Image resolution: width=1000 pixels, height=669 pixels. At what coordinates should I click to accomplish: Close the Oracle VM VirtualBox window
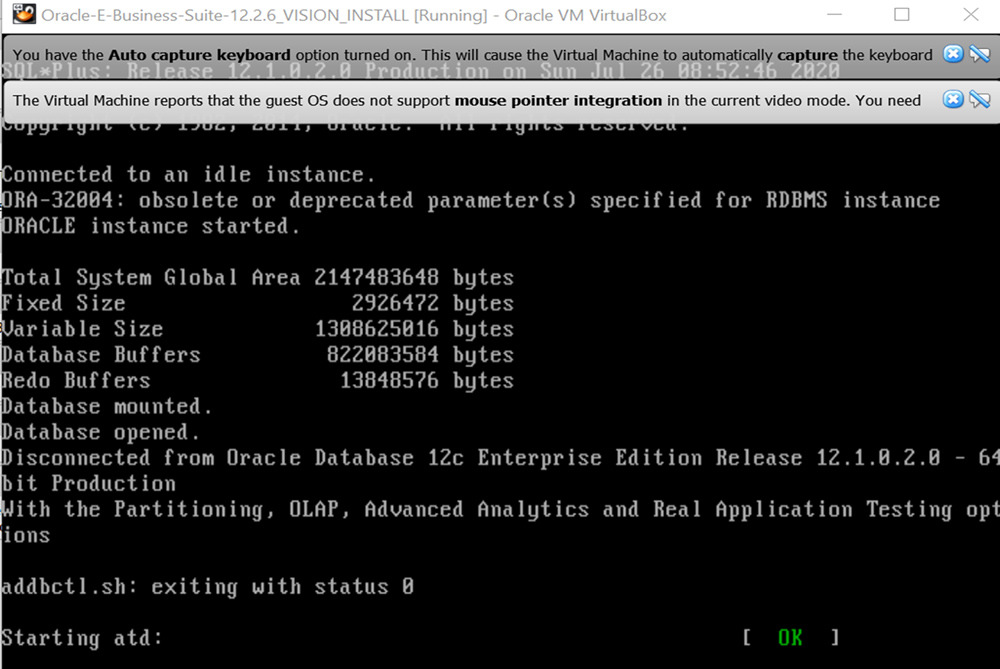pos(969,15)
